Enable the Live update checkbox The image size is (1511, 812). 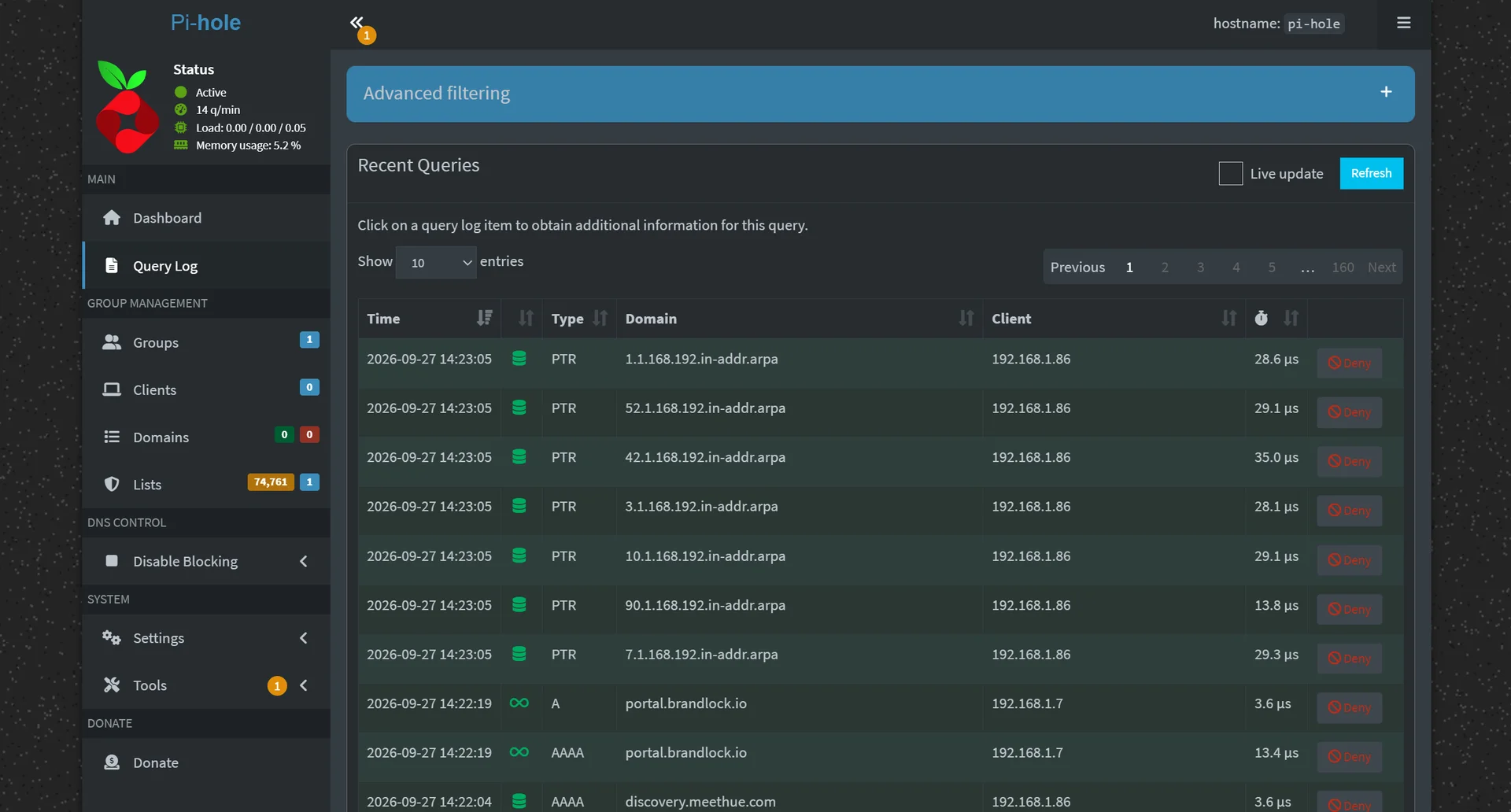coord(1231,173)
